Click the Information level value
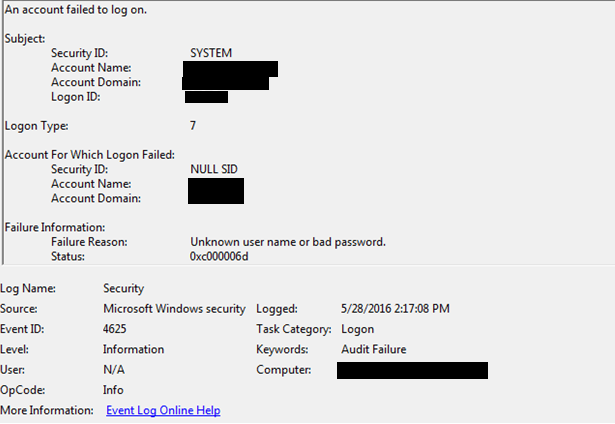Screen dimensions: 615x424 (133, 350)
